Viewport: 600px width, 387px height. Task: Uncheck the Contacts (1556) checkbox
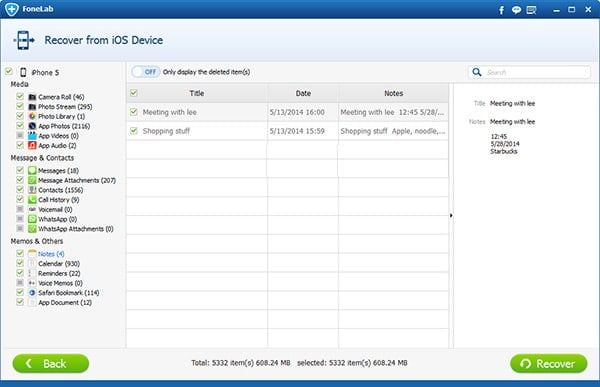(20, 189)
